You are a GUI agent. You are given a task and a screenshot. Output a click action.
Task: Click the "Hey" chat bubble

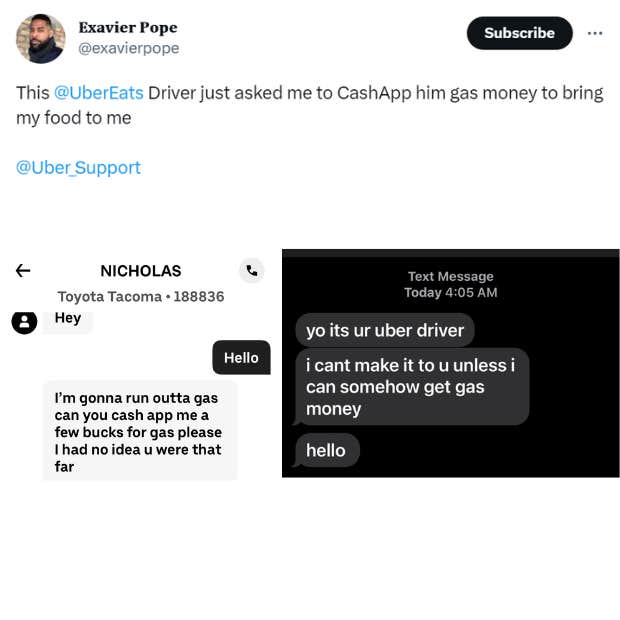68,319
